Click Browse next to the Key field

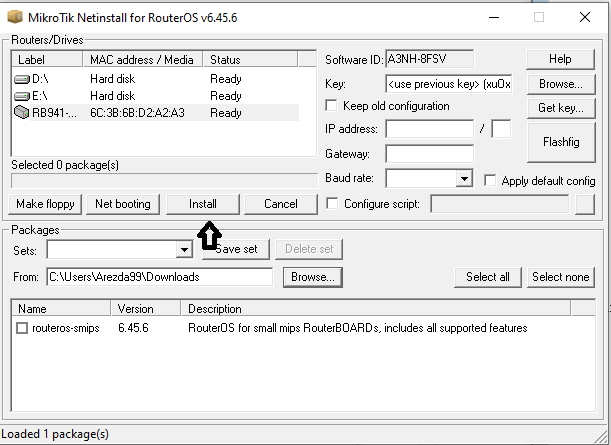tap(561, 84)
